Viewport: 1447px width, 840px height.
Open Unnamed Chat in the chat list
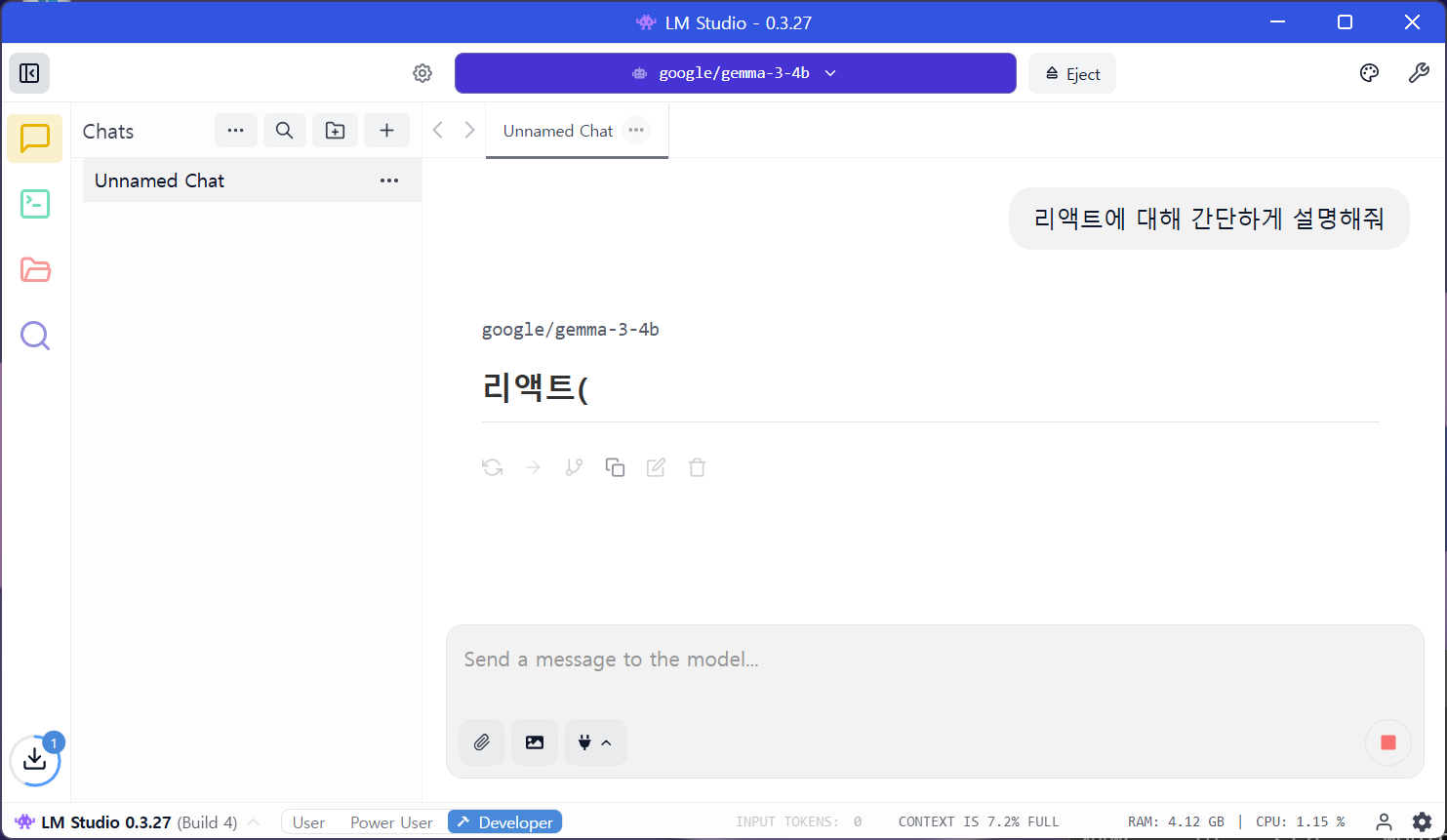coord(160,180)
